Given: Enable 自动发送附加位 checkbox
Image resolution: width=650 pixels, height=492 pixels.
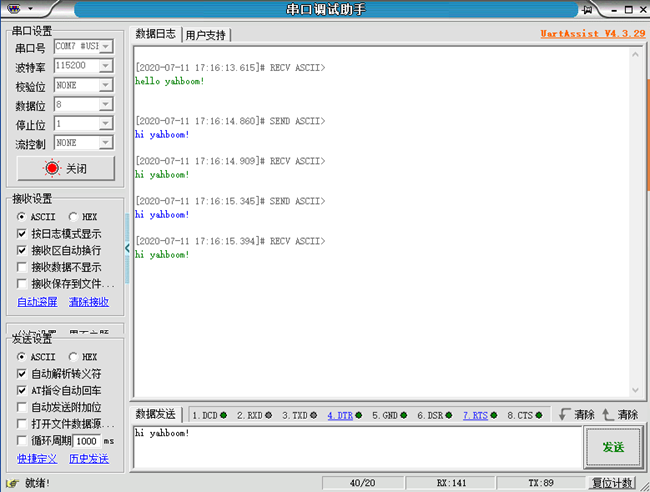Looking at the screenshot, I should [x=22, y=407].
